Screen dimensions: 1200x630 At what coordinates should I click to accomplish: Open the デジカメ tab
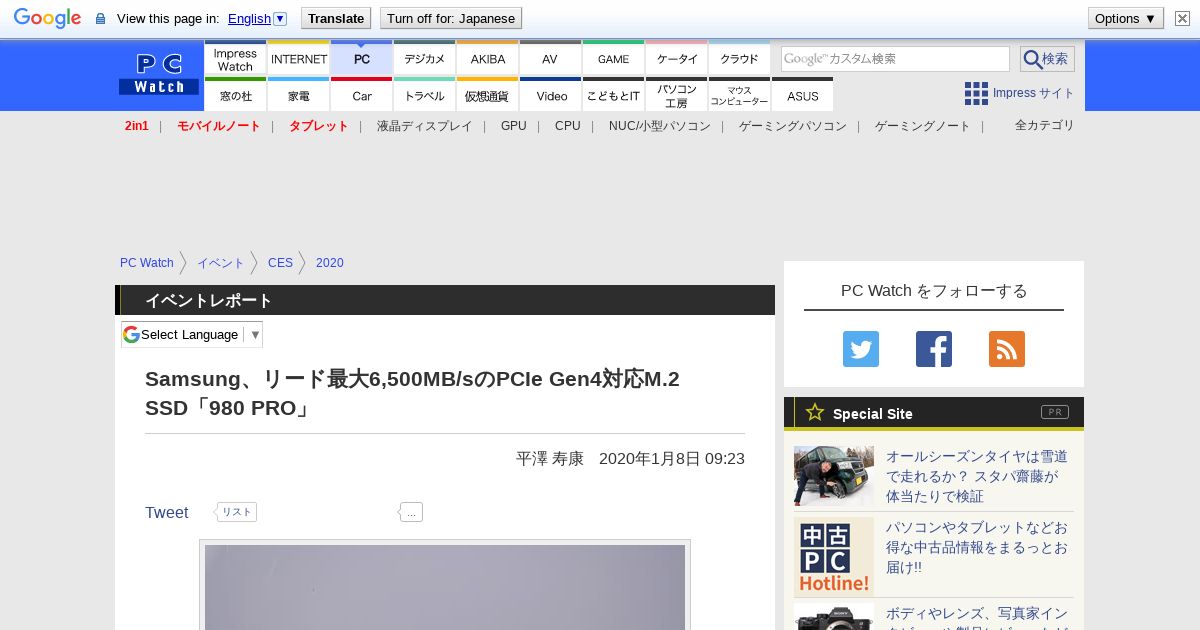coord(425,59)
